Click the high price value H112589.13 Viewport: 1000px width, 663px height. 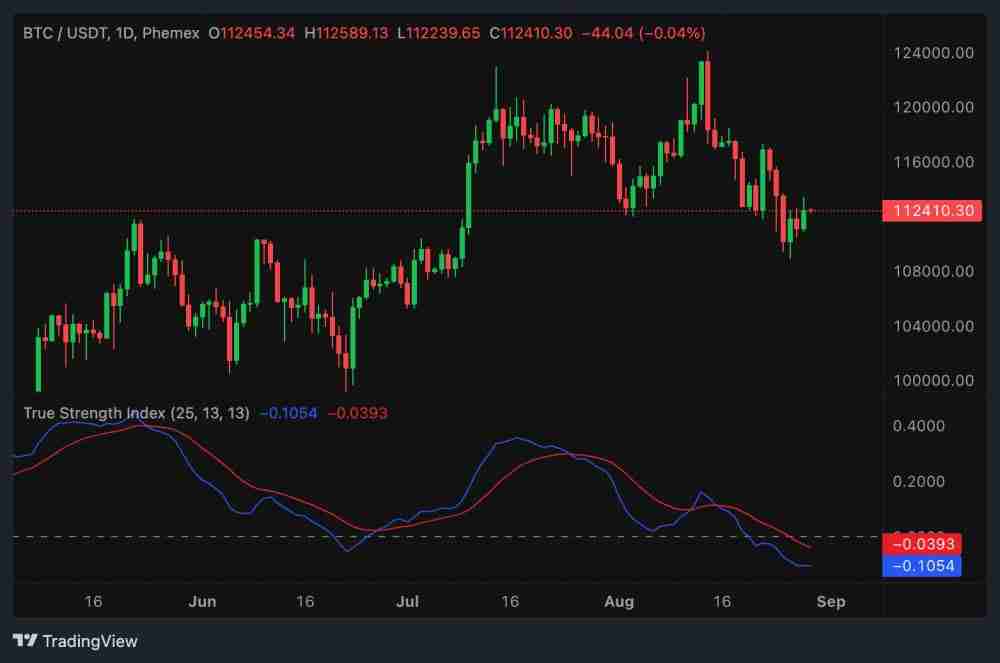[346, 33]
